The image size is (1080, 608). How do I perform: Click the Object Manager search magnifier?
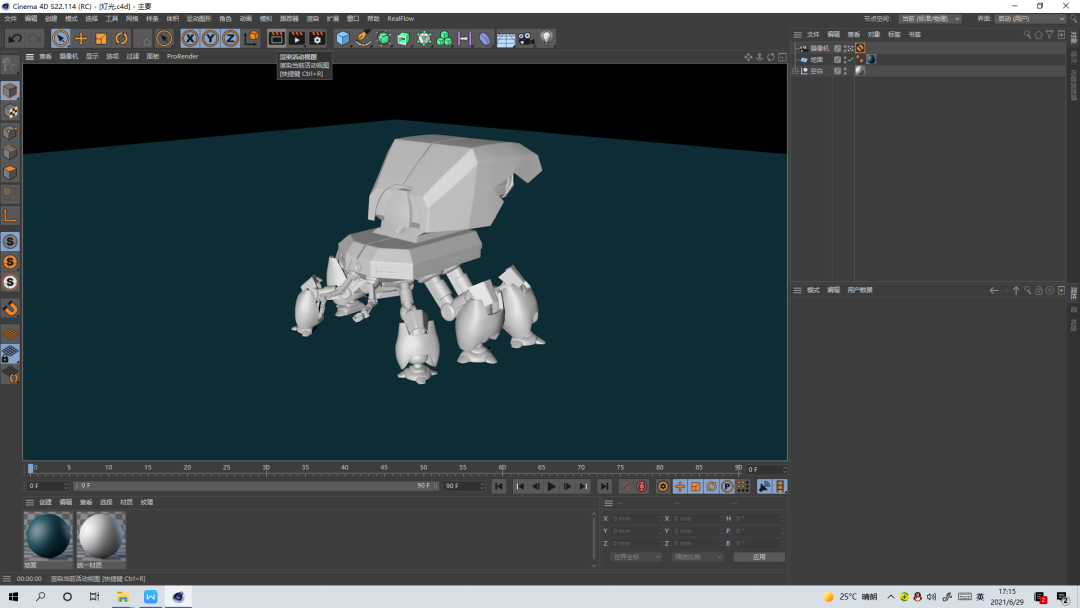pos(1027,34)
